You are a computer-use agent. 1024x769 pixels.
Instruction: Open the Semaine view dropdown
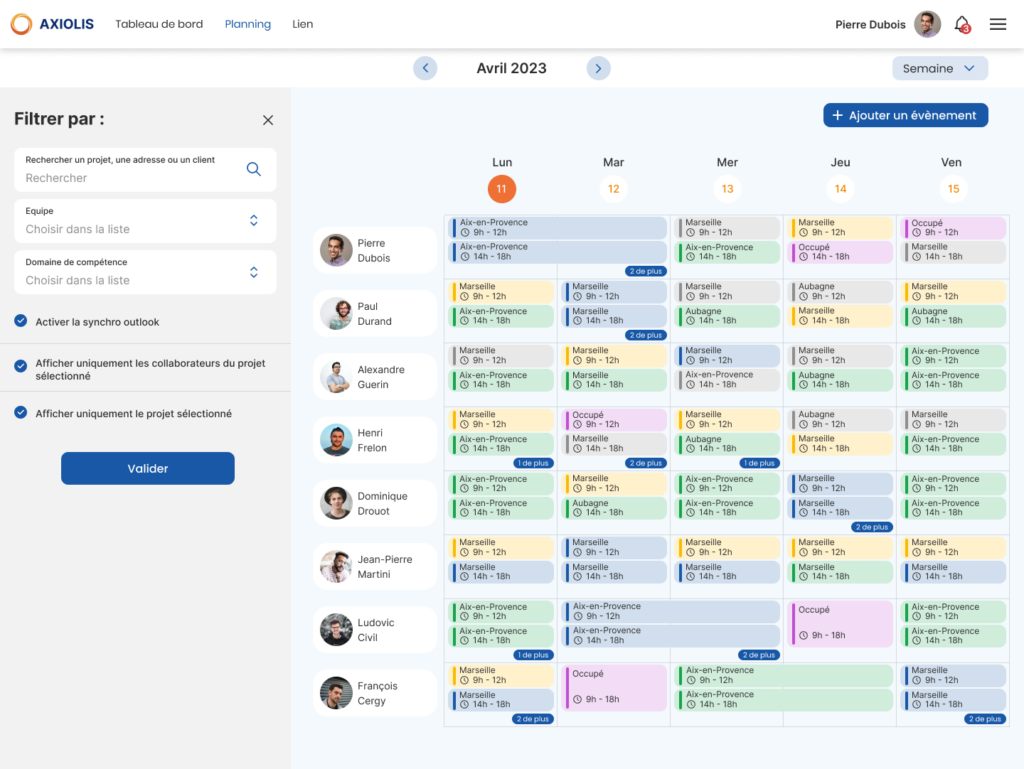940,69
